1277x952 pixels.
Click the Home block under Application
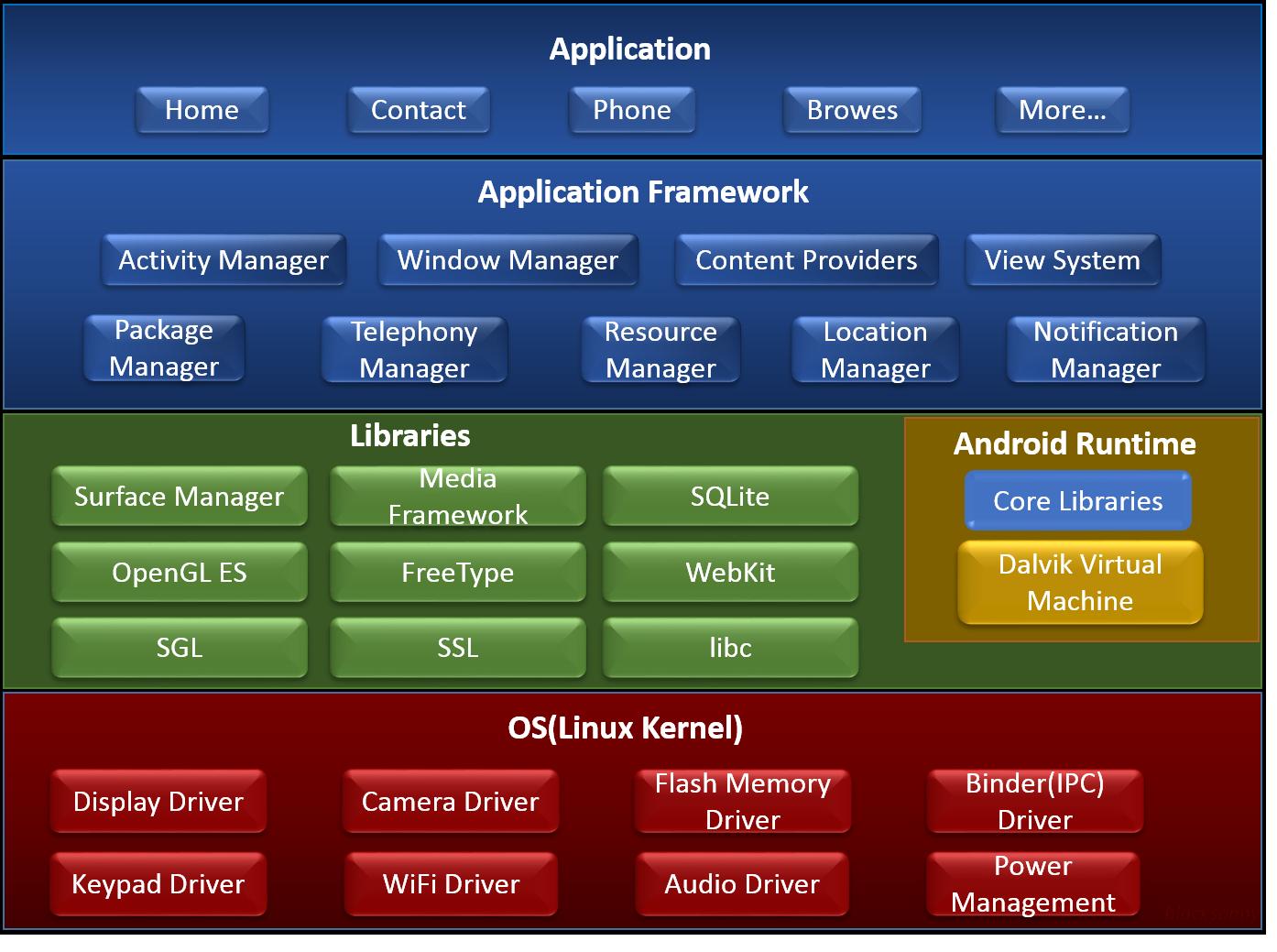(202, 110)
